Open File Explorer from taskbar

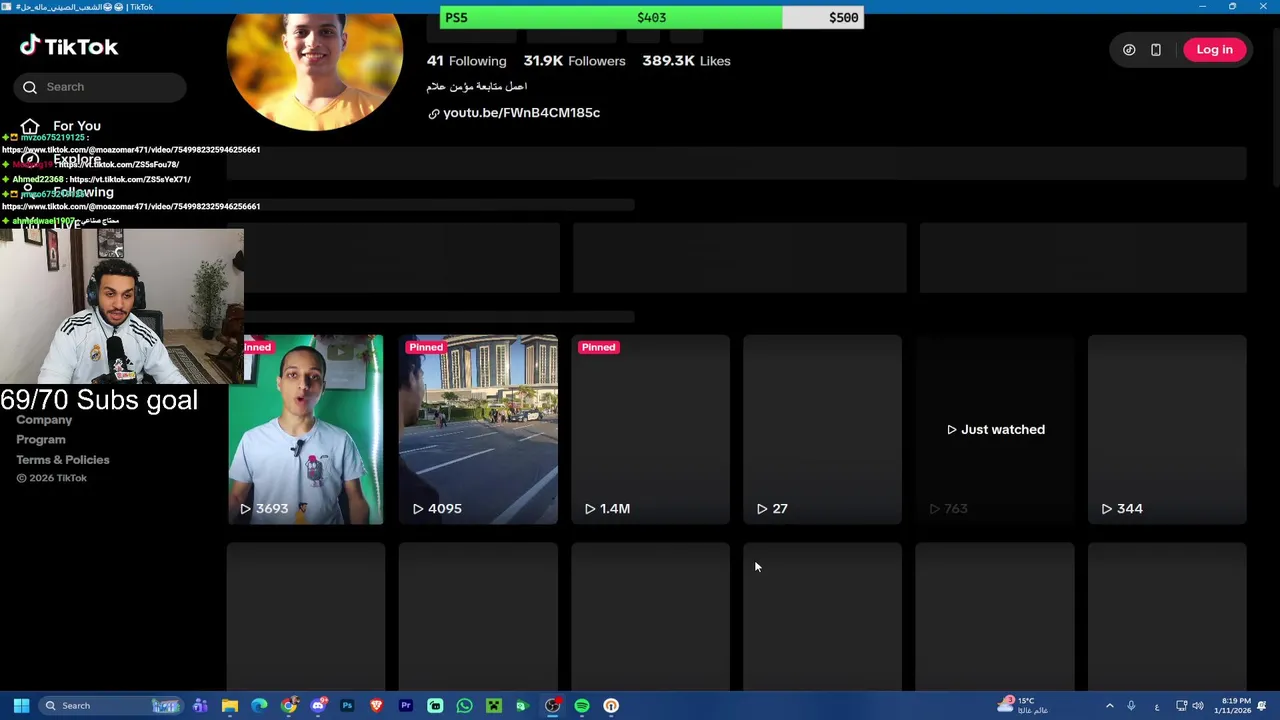[230, 706]
